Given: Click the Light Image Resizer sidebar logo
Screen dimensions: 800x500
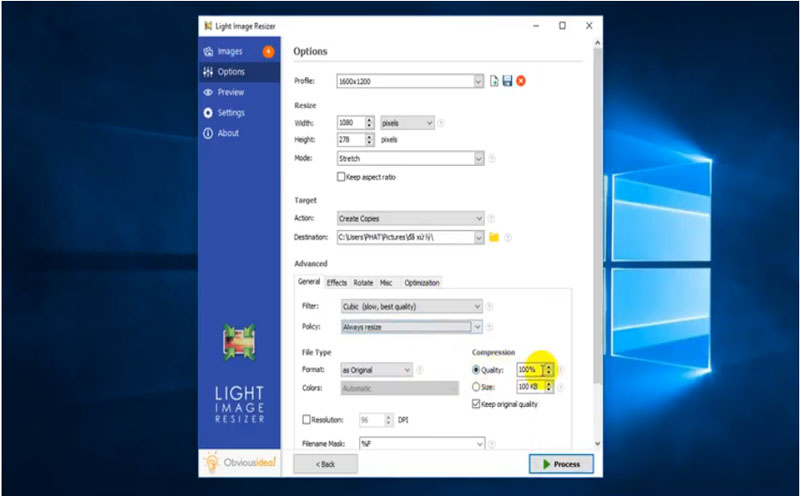Looking at the screenshot, I should pyautogui.click(x=239, y=375).
